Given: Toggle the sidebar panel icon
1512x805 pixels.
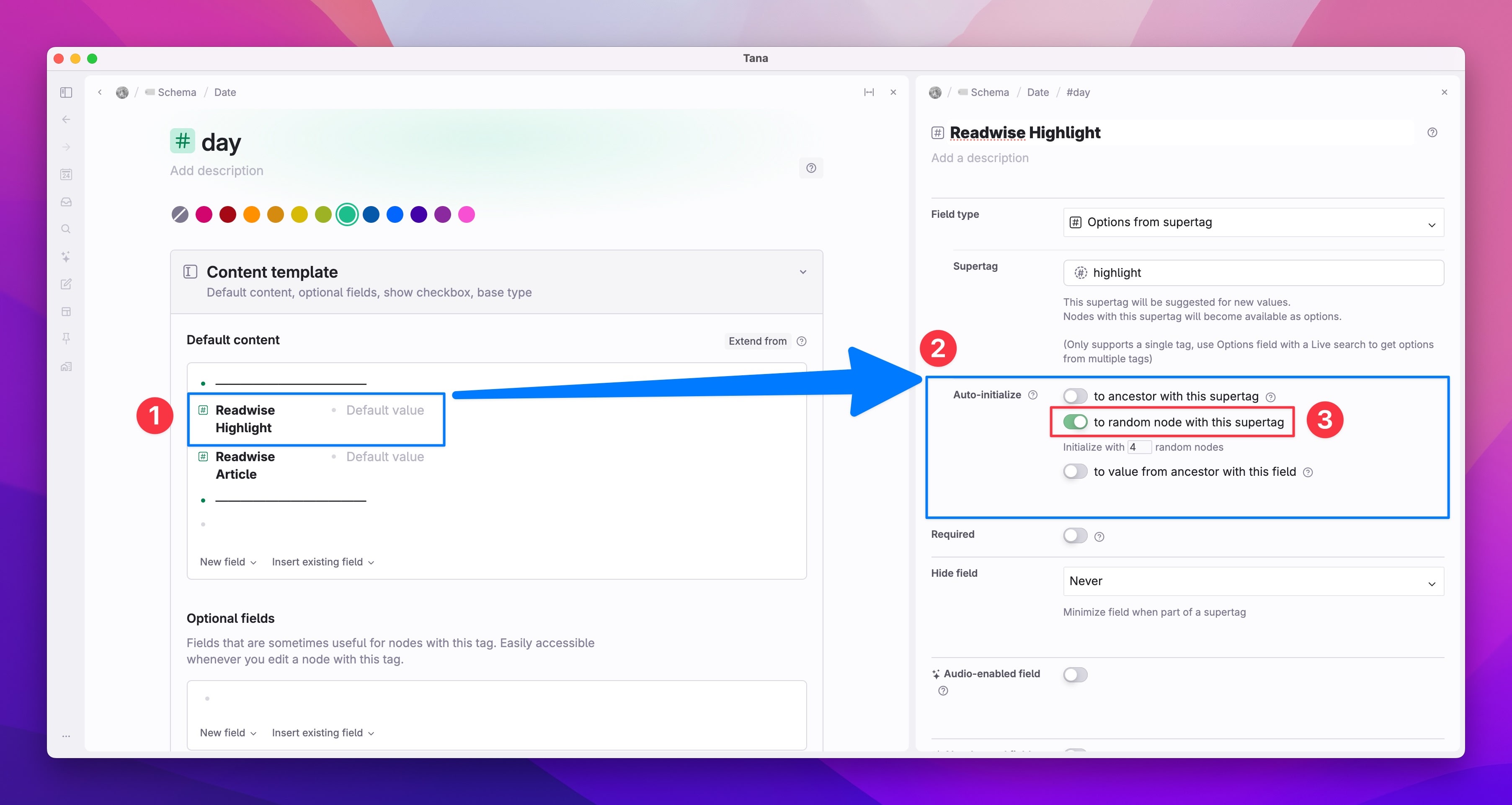Looking at the screenshot, I should click(x=66, y=92).
